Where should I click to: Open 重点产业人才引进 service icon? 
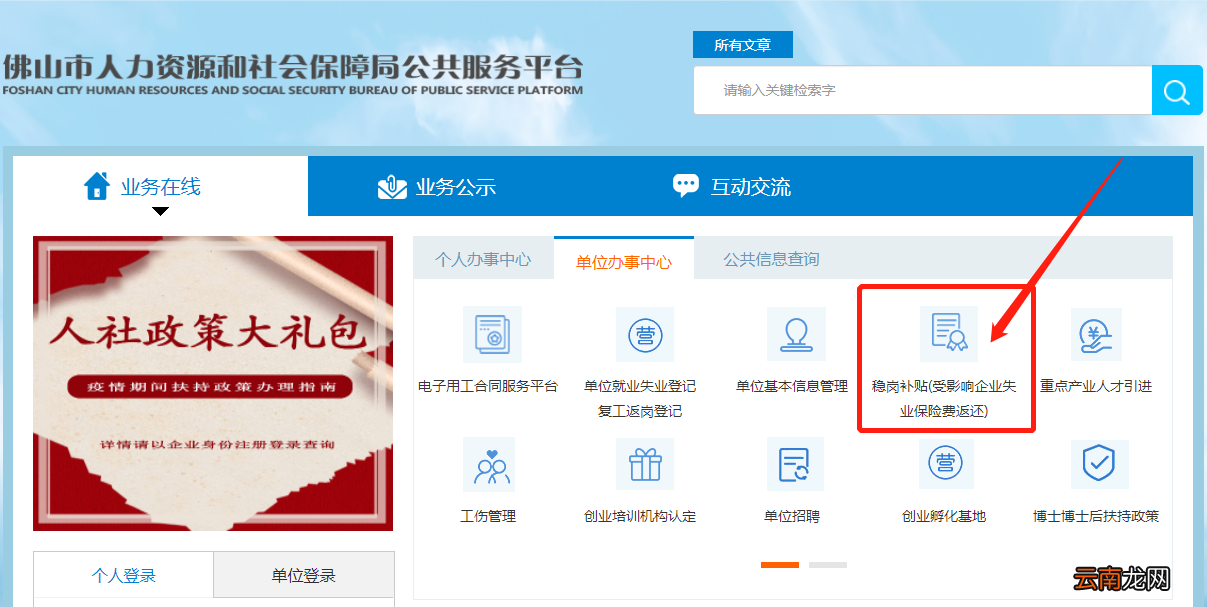coord(1097,335)
